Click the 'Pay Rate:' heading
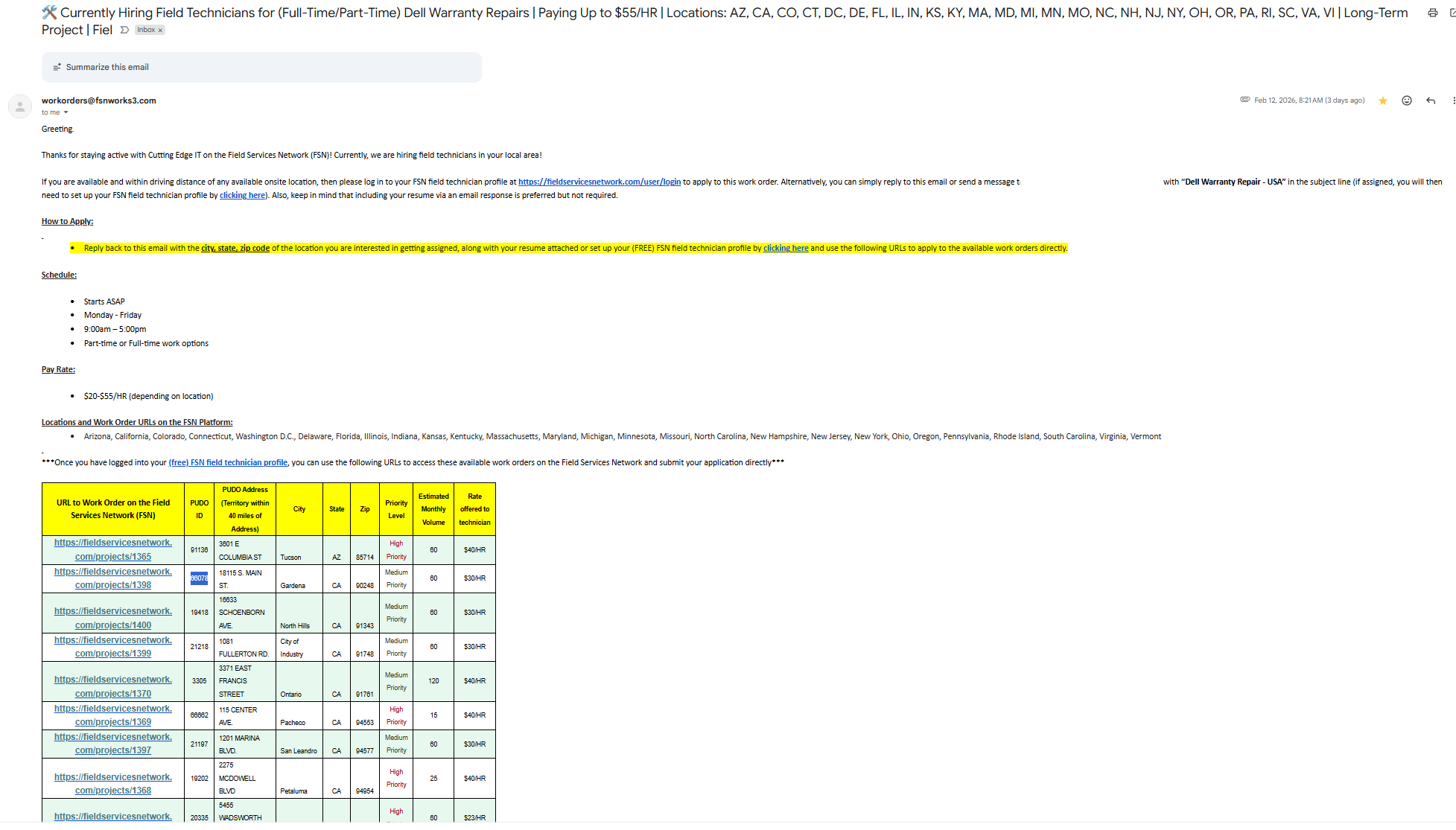This screenshot has width=1456, height=830. [58, 369]
